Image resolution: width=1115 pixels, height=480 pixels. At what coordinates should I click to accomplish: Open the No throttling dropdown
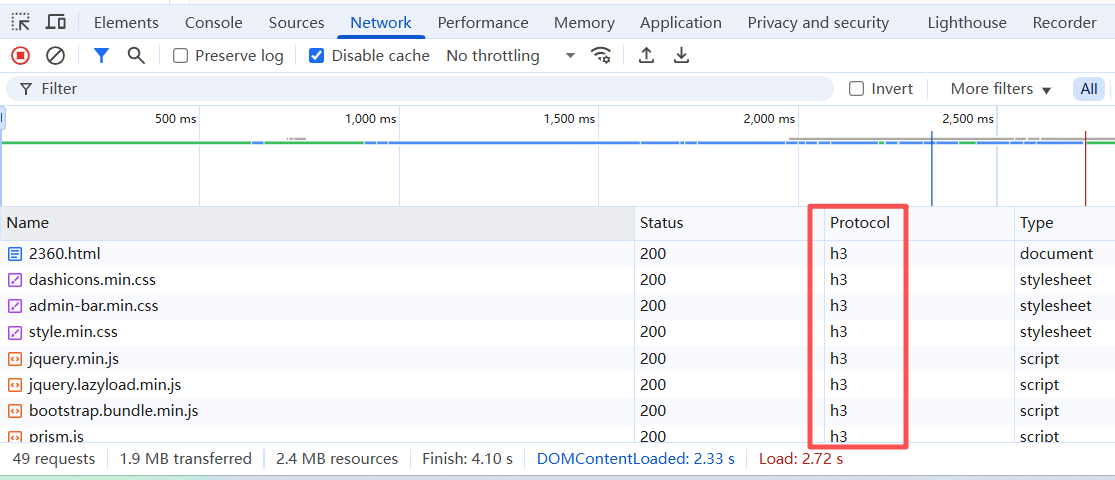[510, 55]
